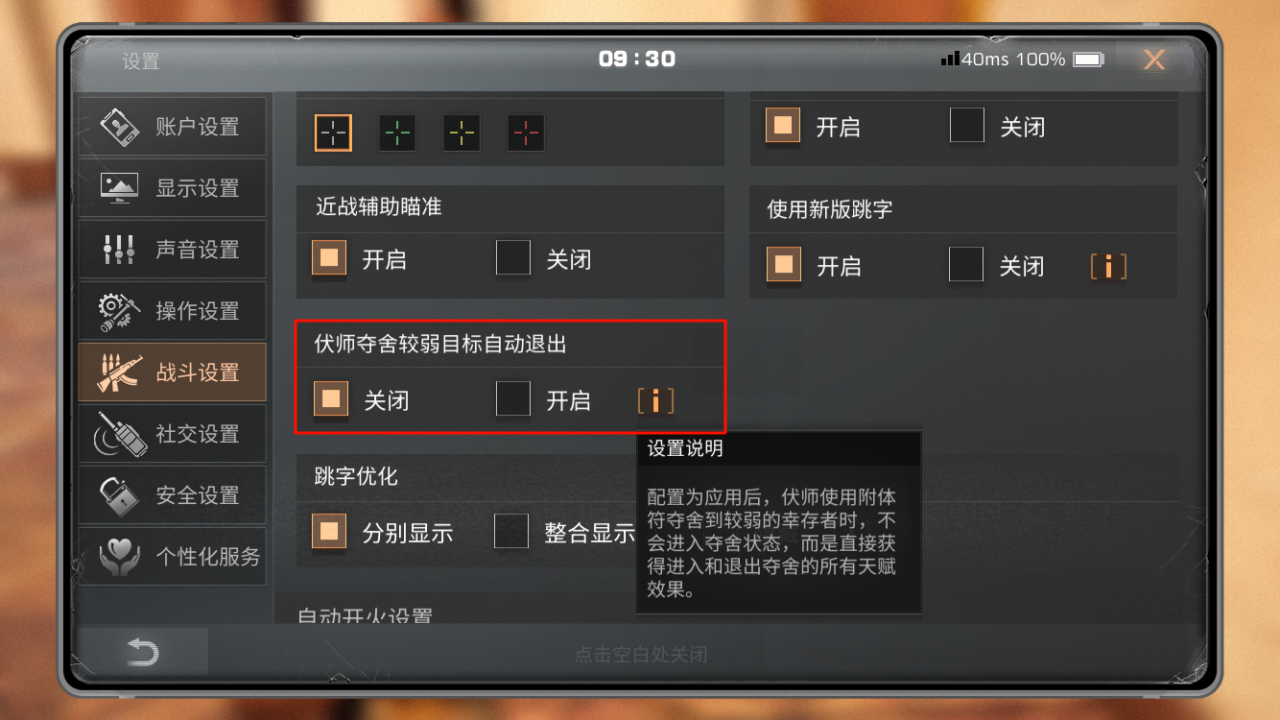Switch to the 显示设置 tab
The width and height of the screenshot is (1280, 720).
click(172, 187)
